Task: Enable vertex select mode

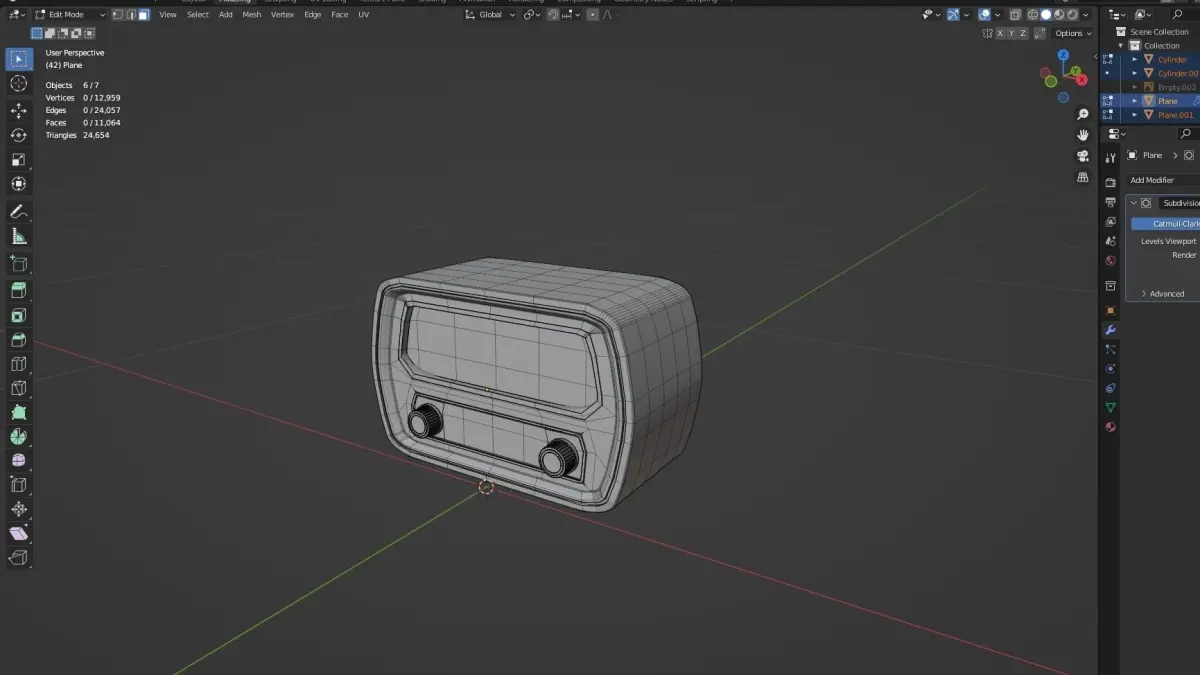Action: pyautogui.click(x=118, y=14)
